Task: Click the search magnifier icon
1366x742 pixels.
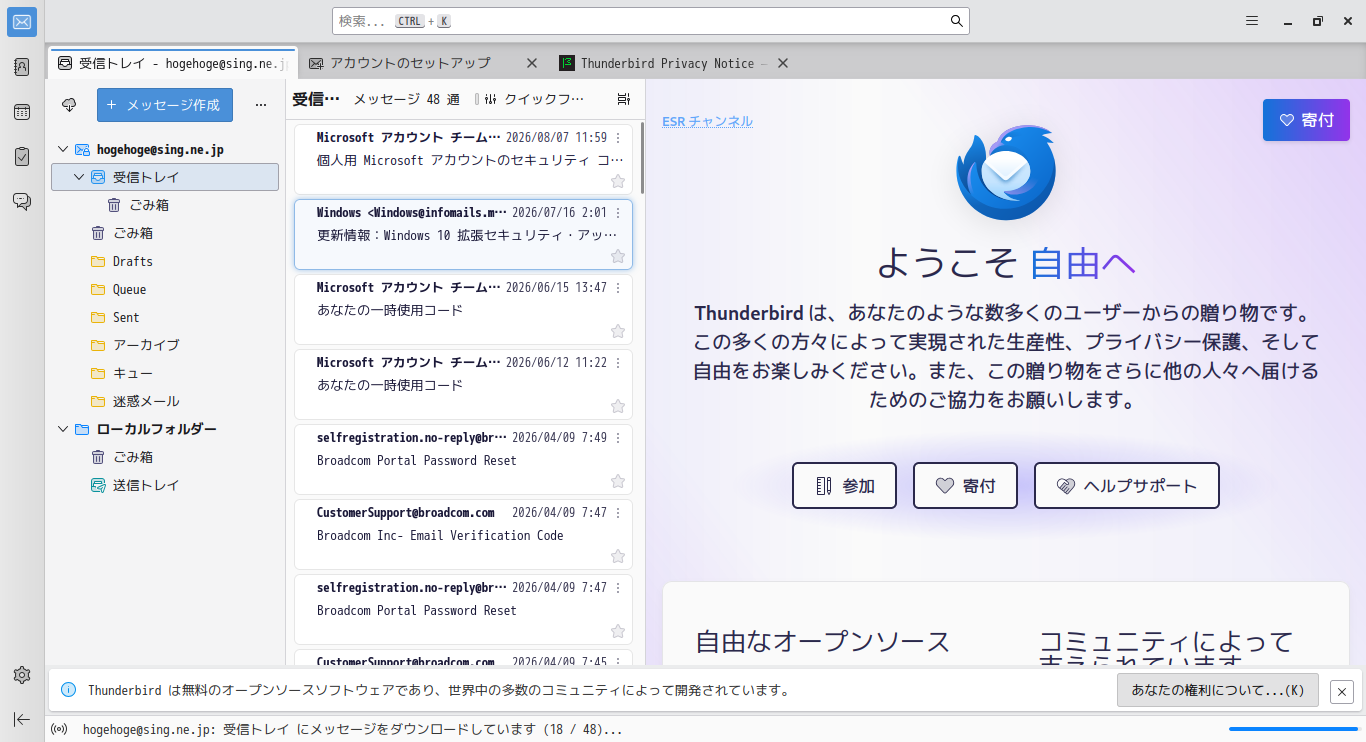Action: point(956,21)
